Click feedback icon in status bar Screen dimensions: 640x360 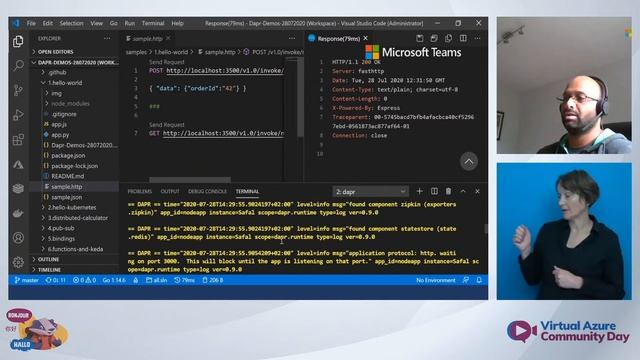465,280
